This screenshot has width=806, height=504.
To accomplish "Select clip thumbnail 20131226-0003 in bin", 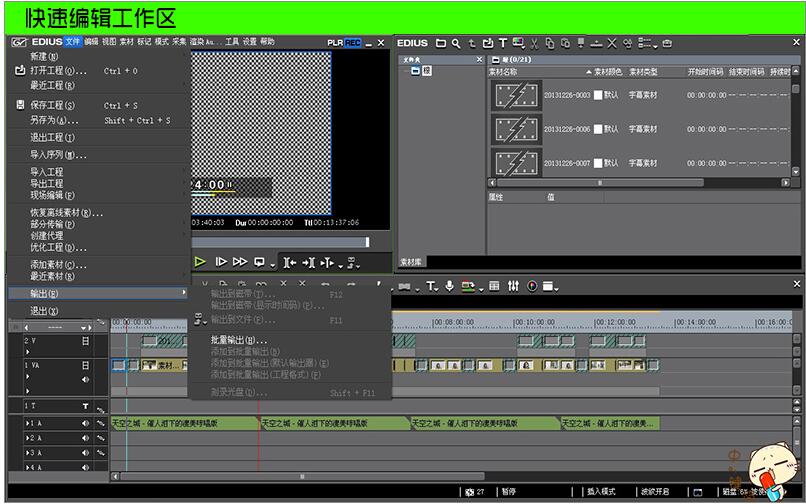I will [516, 95].
